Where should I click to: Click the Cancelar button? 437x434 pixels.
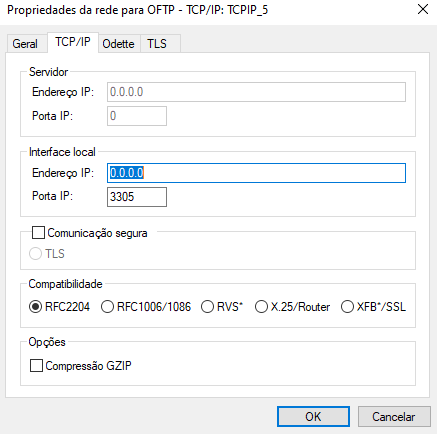394,416
